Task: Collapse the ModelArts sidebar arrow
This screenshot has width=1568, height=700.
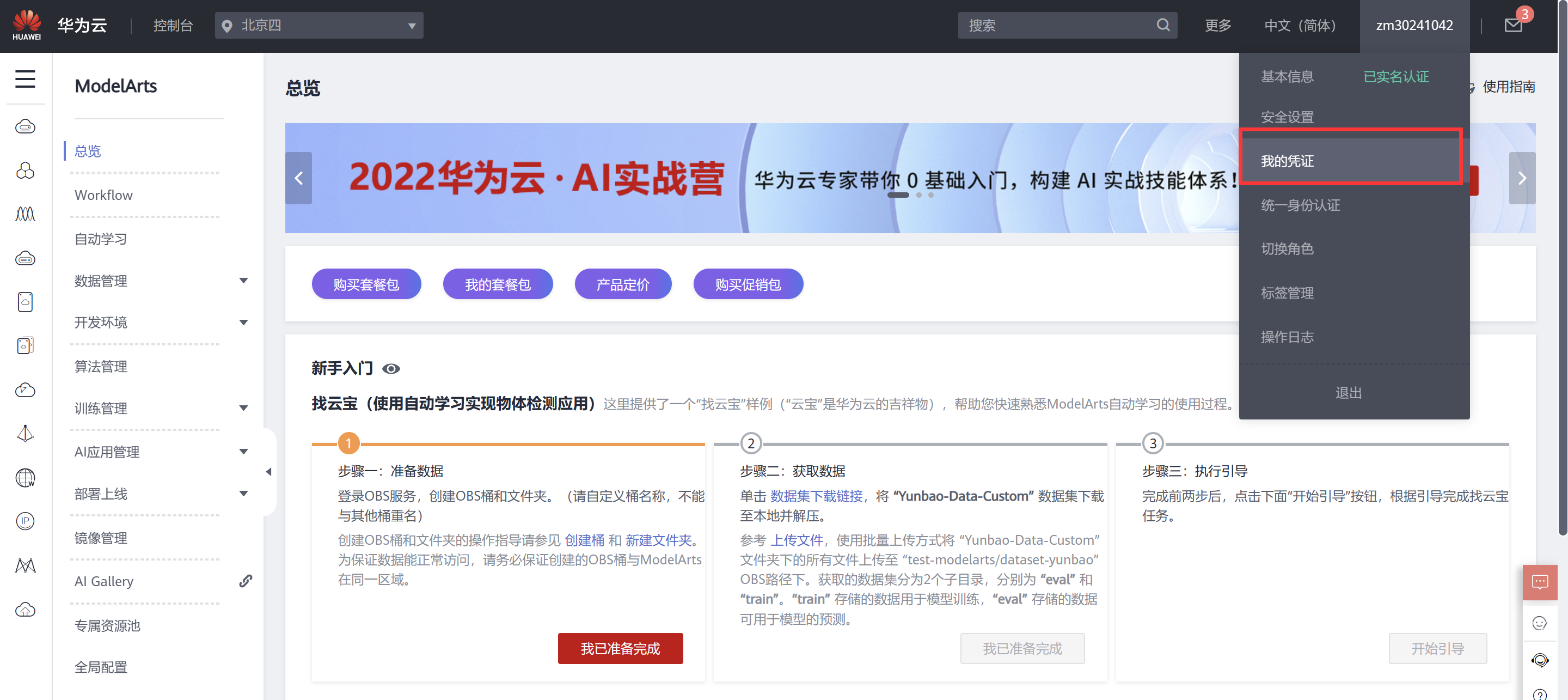Action: coord(268,472)
